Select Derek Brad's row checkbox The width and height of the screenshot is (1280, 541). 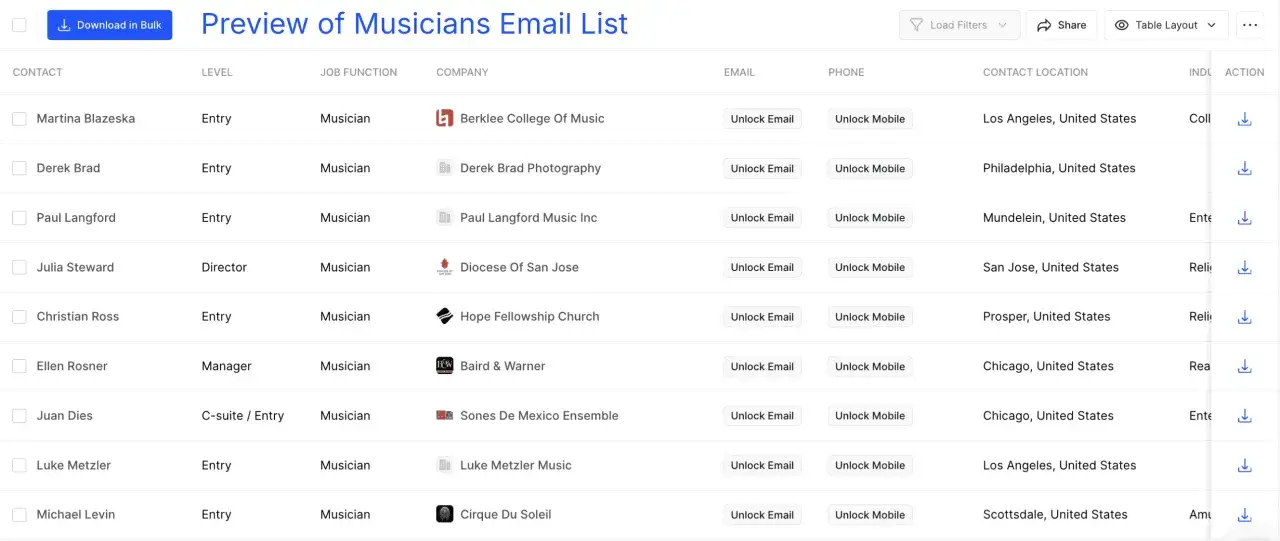point(19,168)
